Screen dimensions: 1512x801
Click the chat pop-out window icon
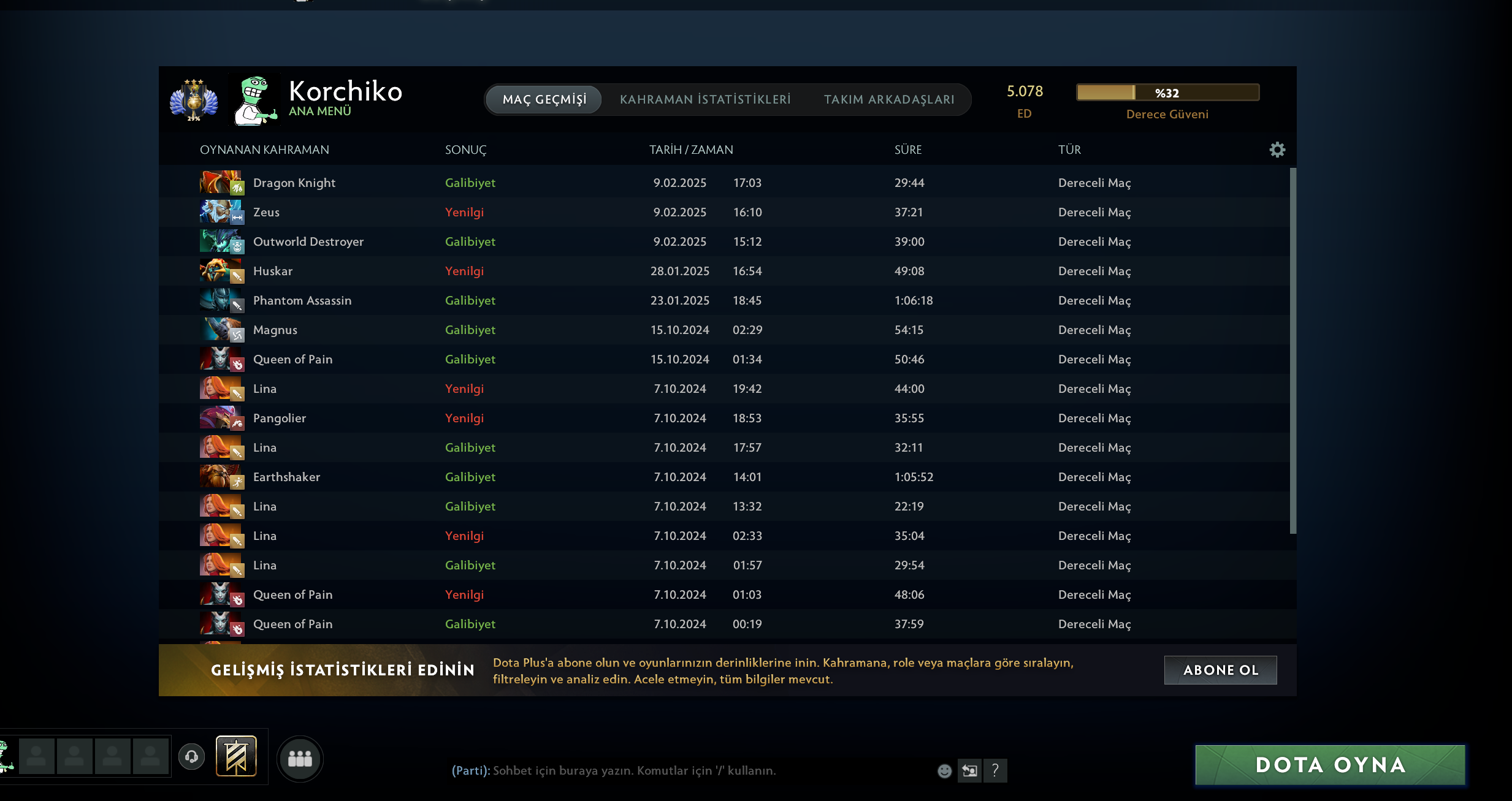pyautogui.click(x=969, y=770)
